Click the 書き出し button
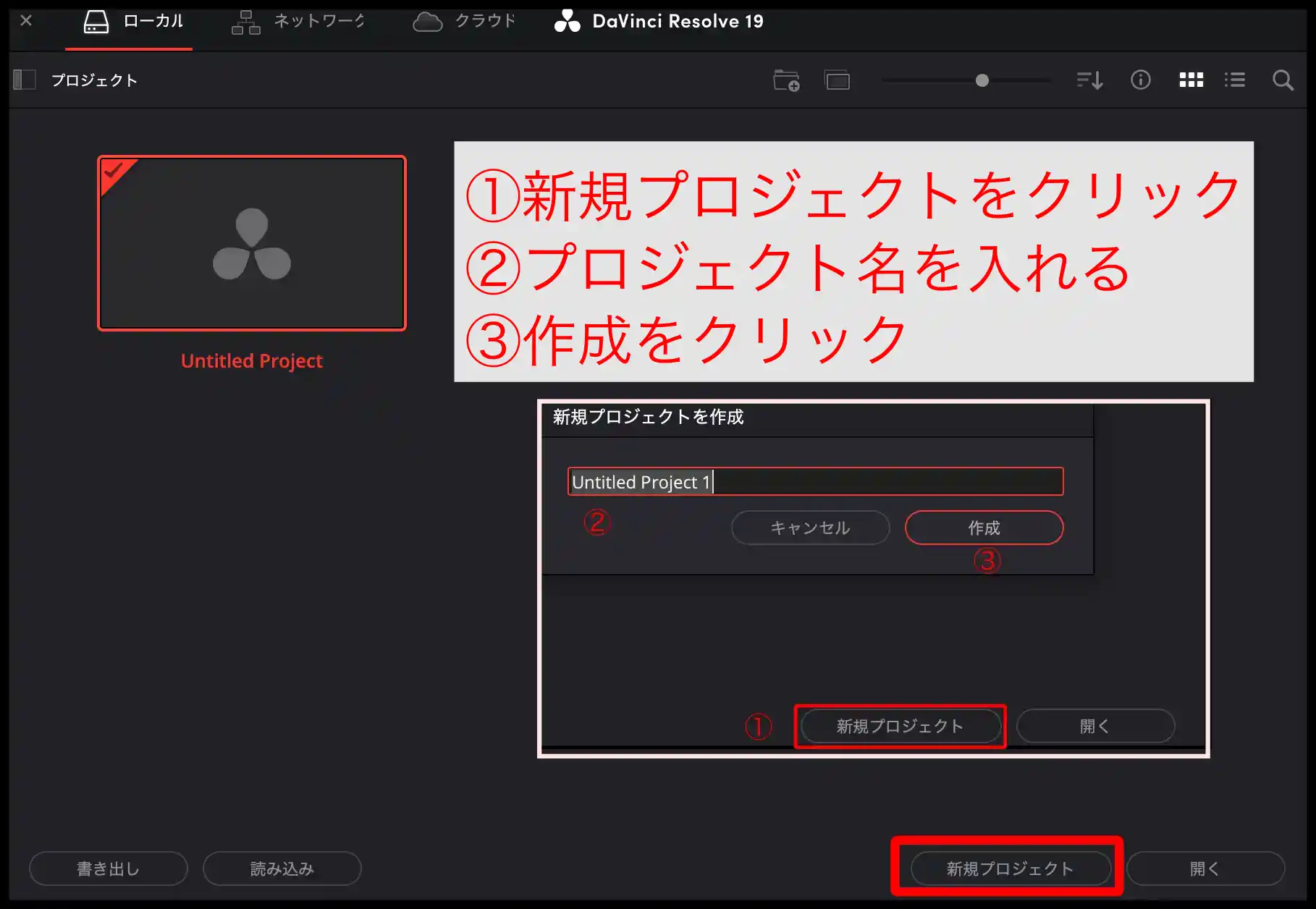This screenshot has height=909, width=1316. [x=108, y=868]
